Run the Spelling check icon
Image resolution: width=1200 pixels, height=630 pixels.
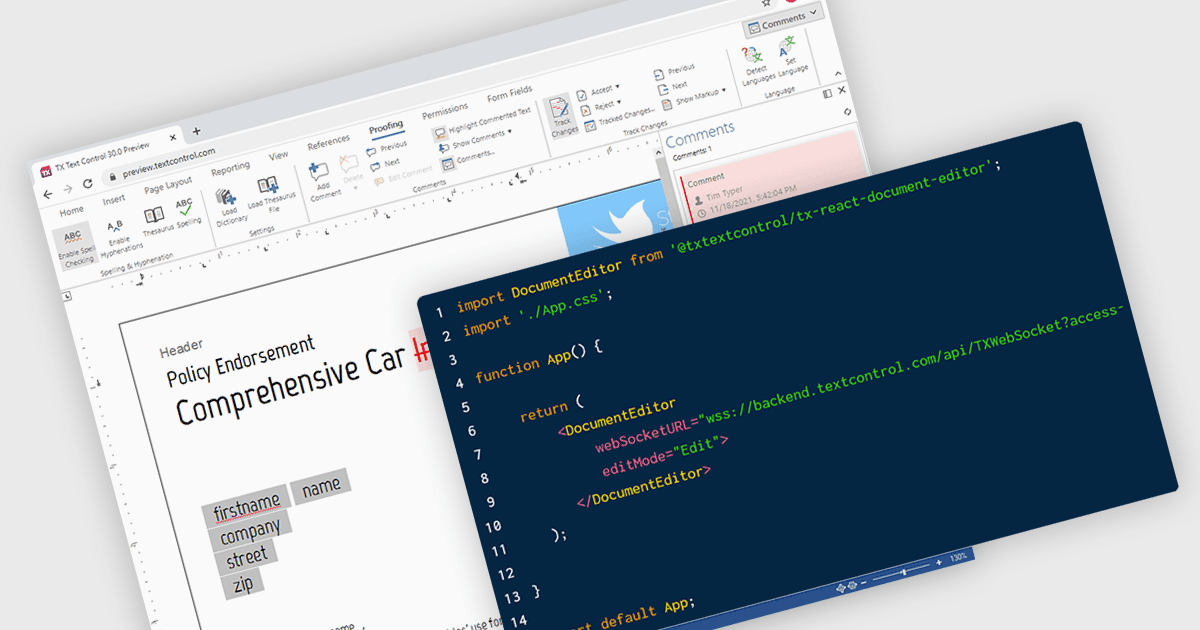tap(186, 211)
